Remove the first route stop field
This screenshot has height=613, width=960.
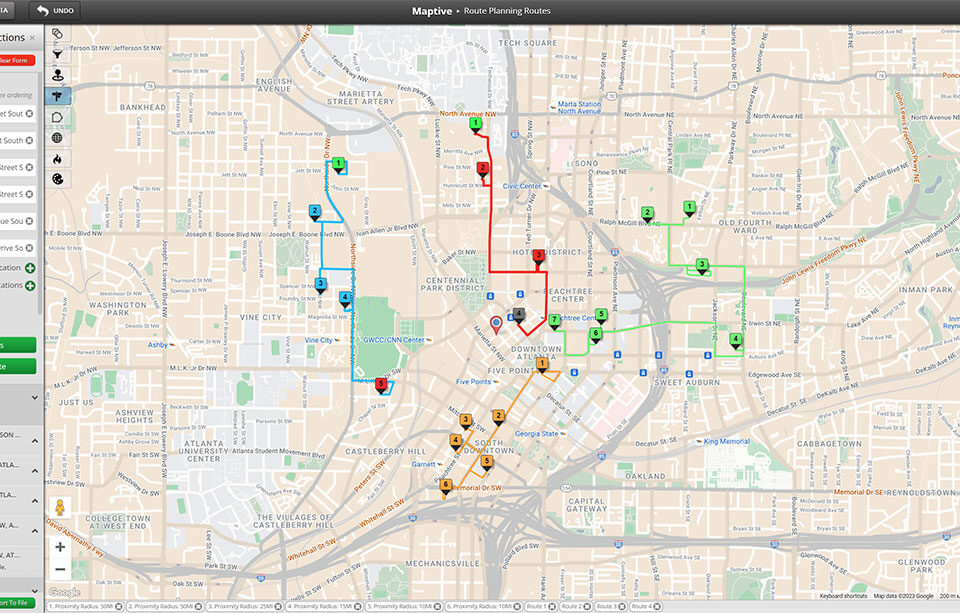pos(29,114)
